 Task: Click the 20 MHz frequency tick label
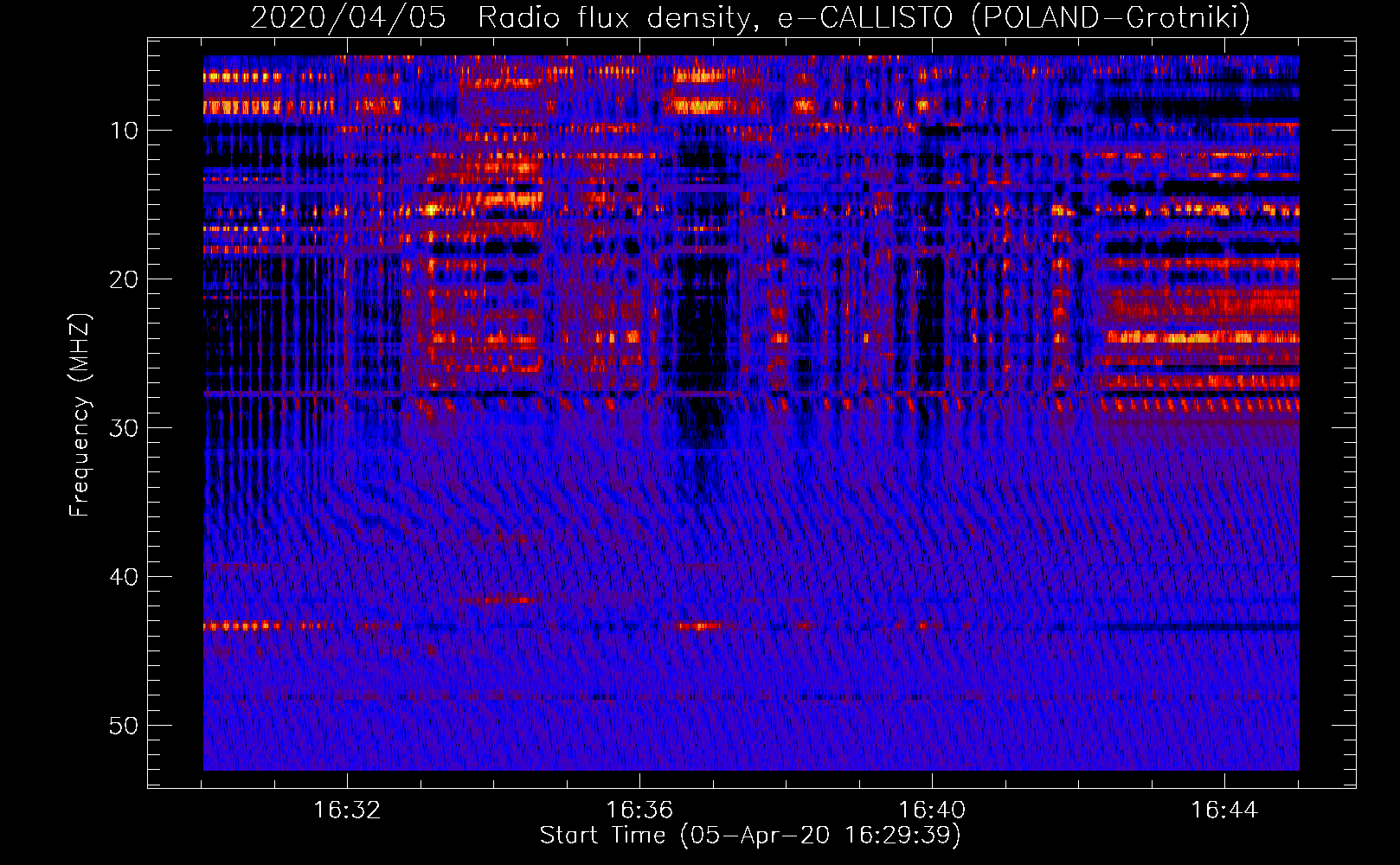tap(125, 279)
